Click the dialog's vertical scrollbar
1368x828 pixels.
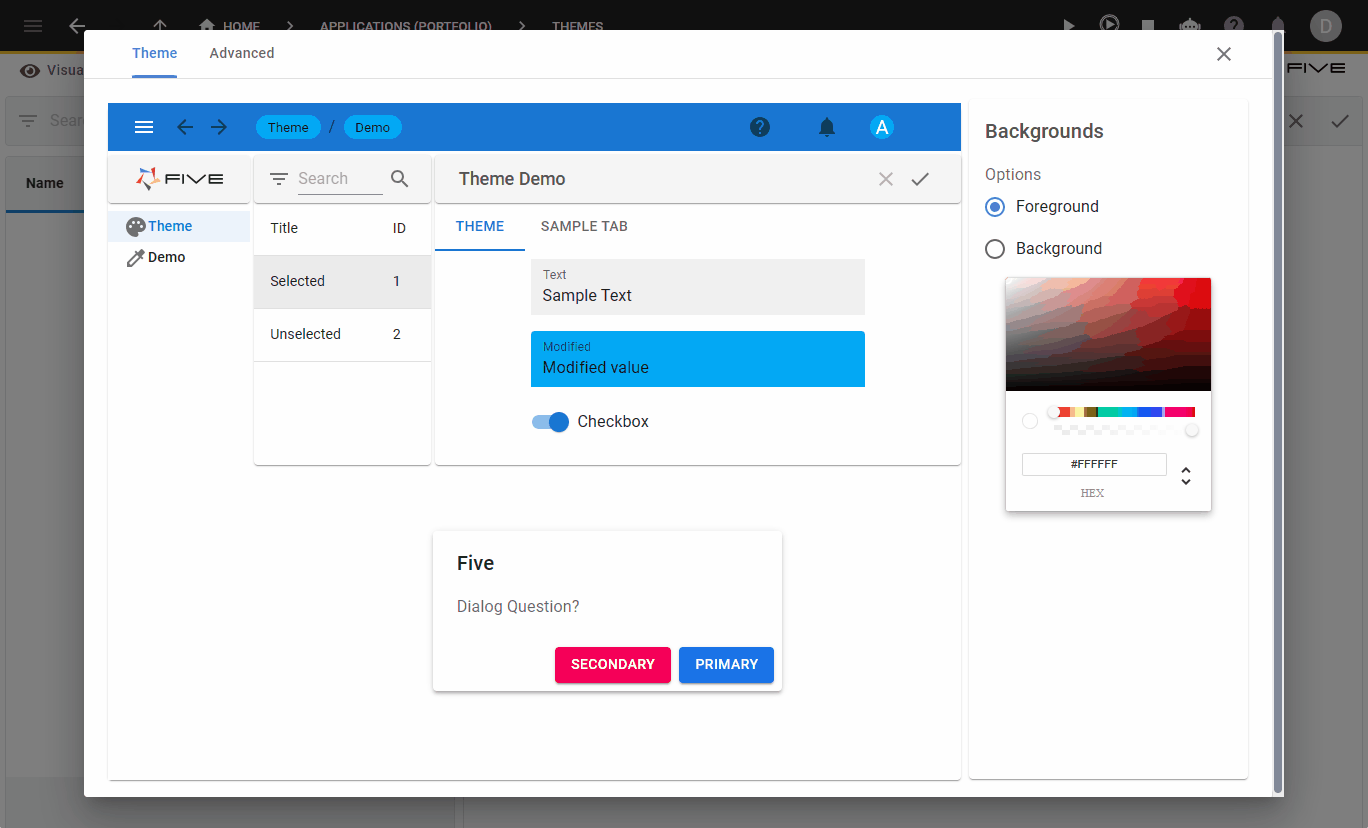tap(1277, 413)
